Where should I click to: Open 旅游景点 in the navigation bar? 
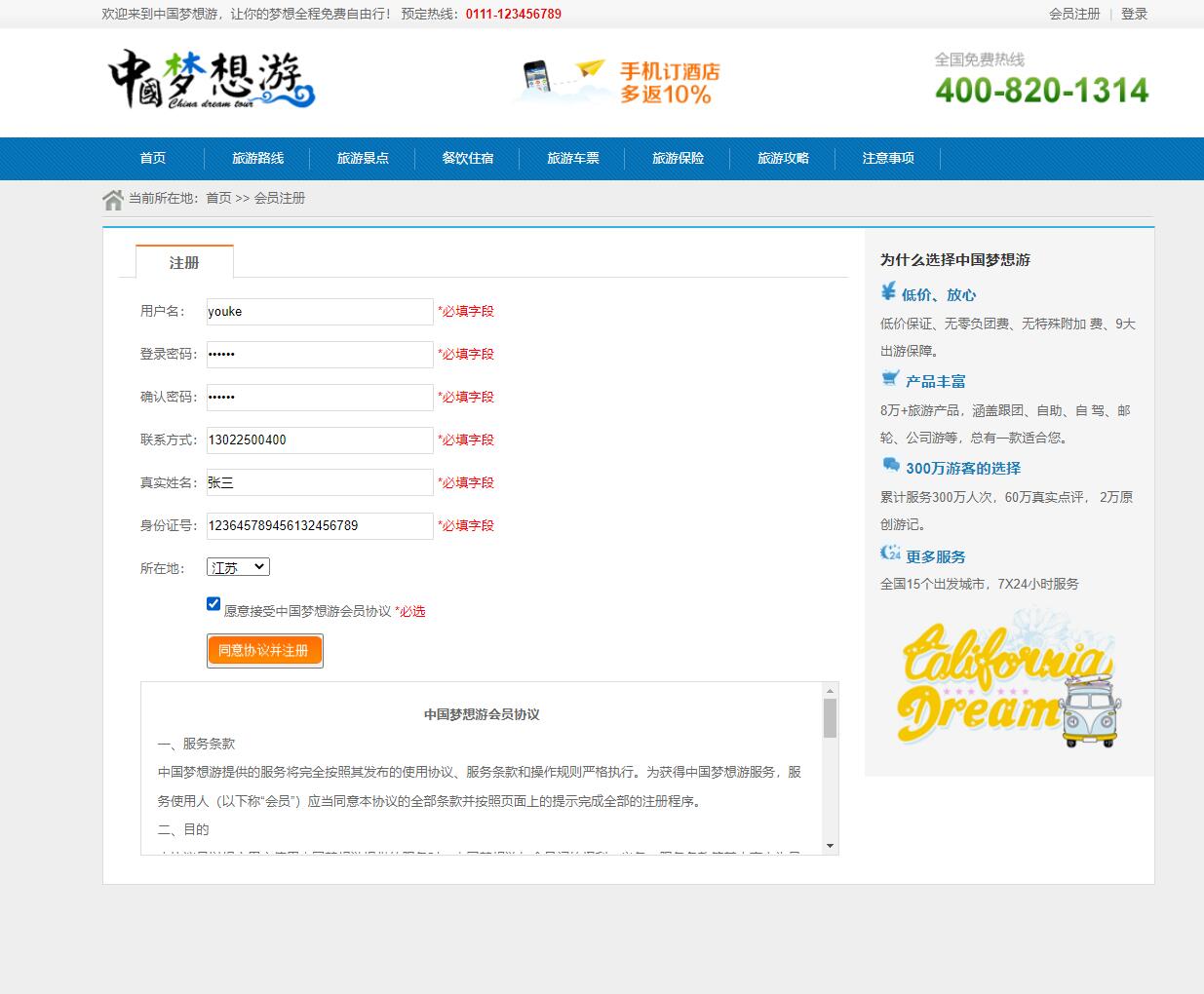363,158
